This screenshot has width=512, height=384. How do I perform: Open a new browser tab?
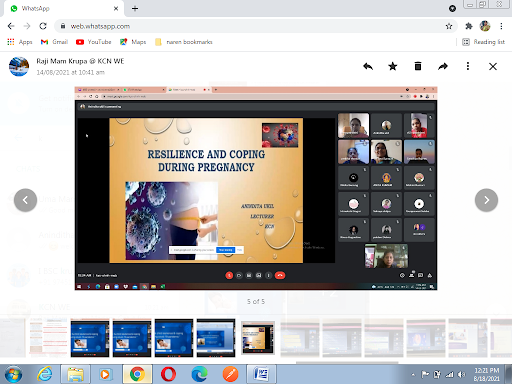pos(135,8)
